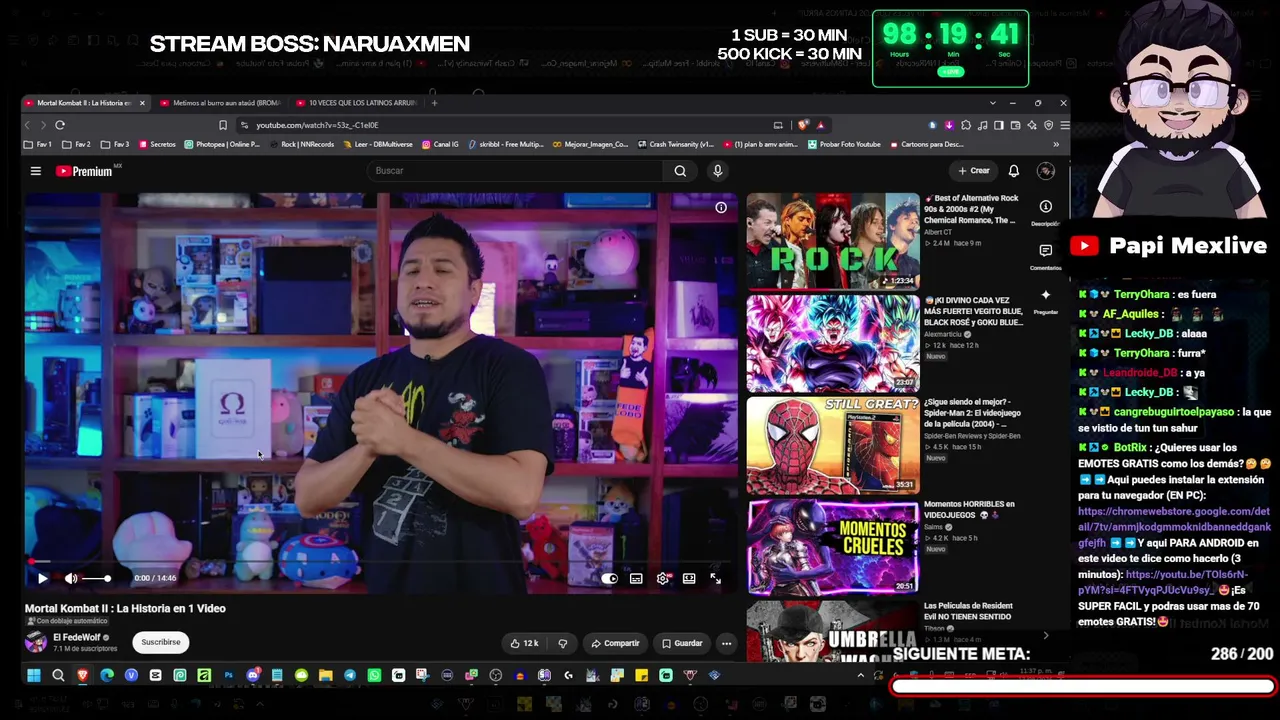Viewport: 1280px width, 720px height.
Task: Toggle subtitles on the video player
Action: (636, 578)
